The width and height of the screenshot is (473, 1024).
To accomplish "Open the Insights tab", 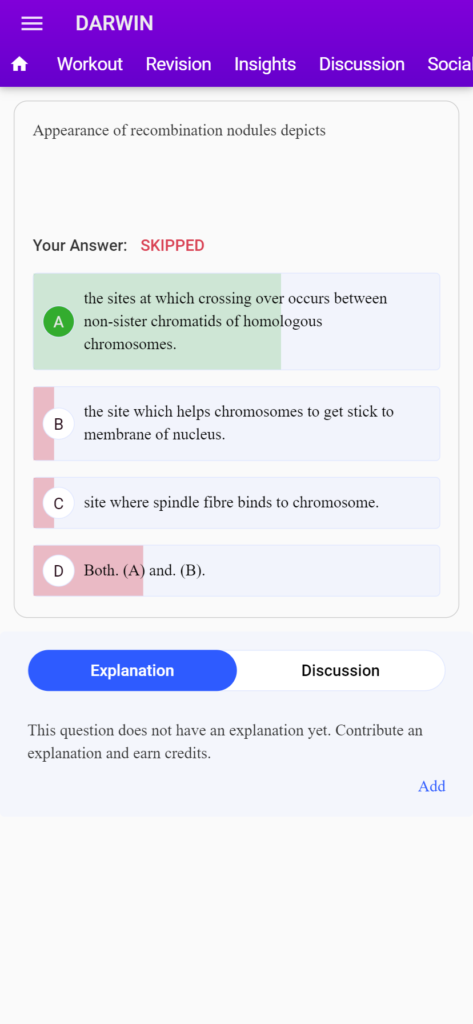I will point(265,64).
